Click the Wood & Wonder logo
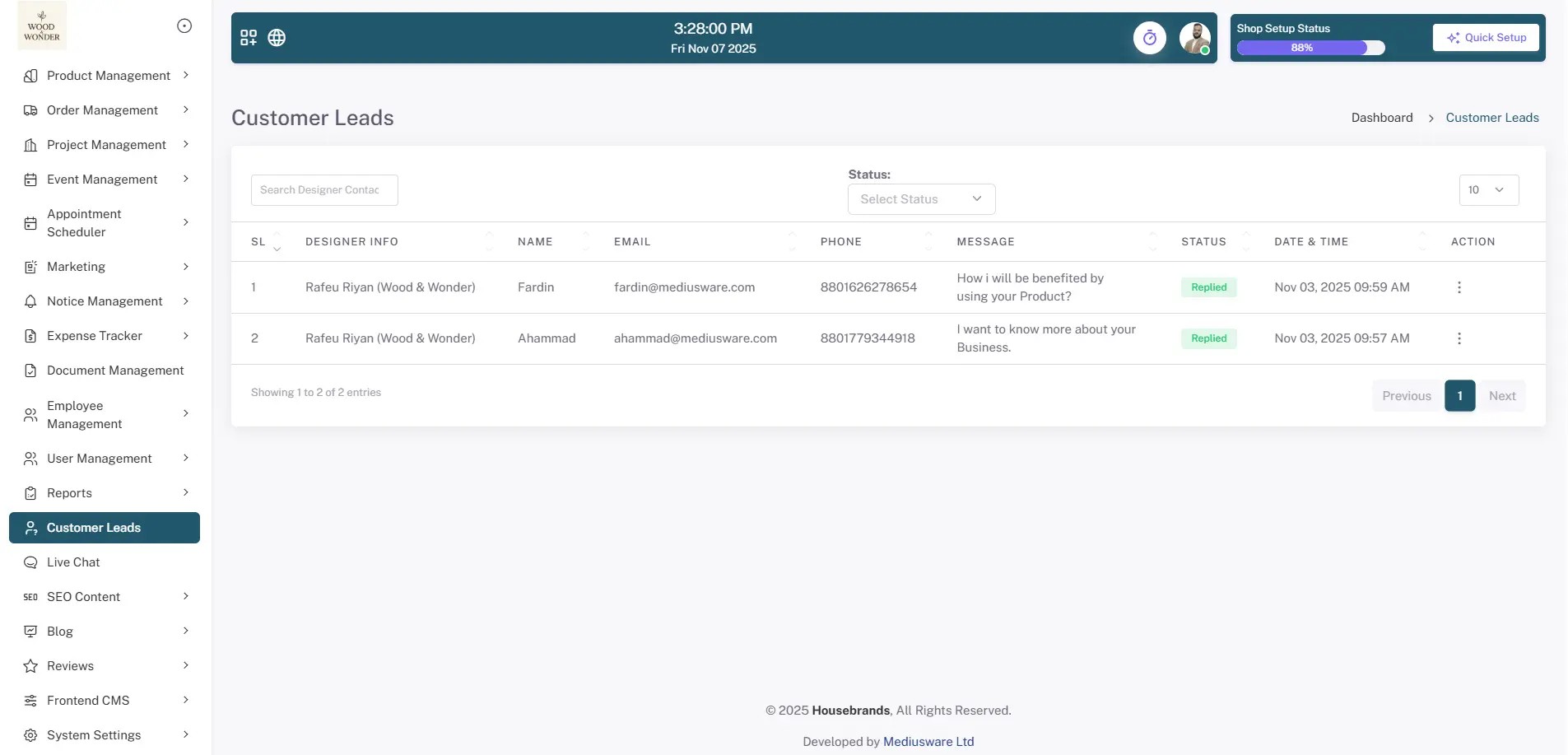 [41, 26]
